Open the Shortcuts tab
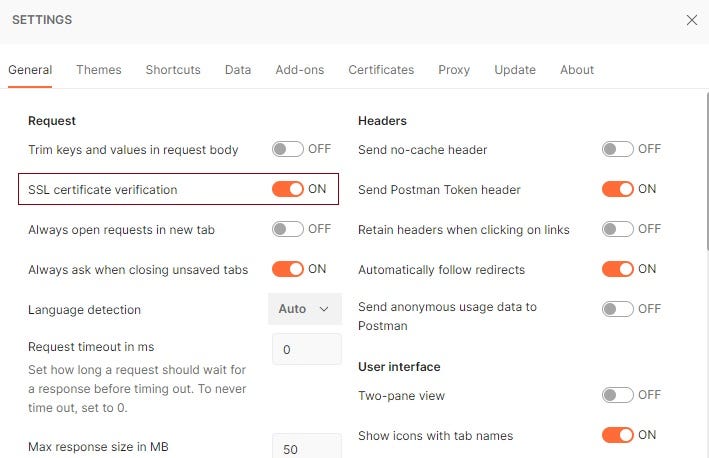The image size is (709, 458). tap(173, 70)
